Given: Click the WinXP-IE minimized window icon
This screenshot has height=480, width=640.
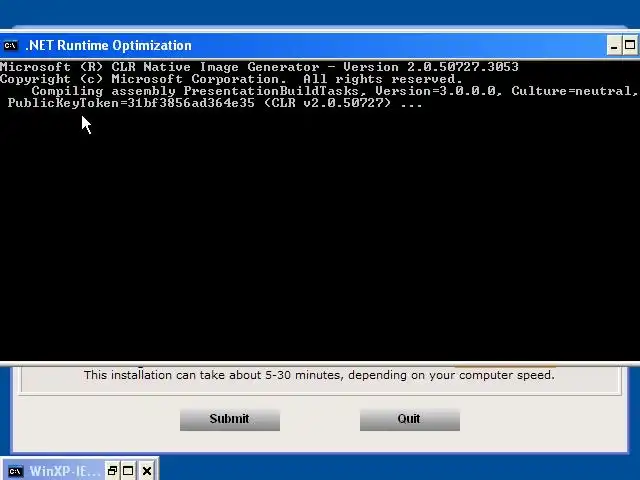Looking at the screenshot, I should pyautogui.click(x=16, y=471).
